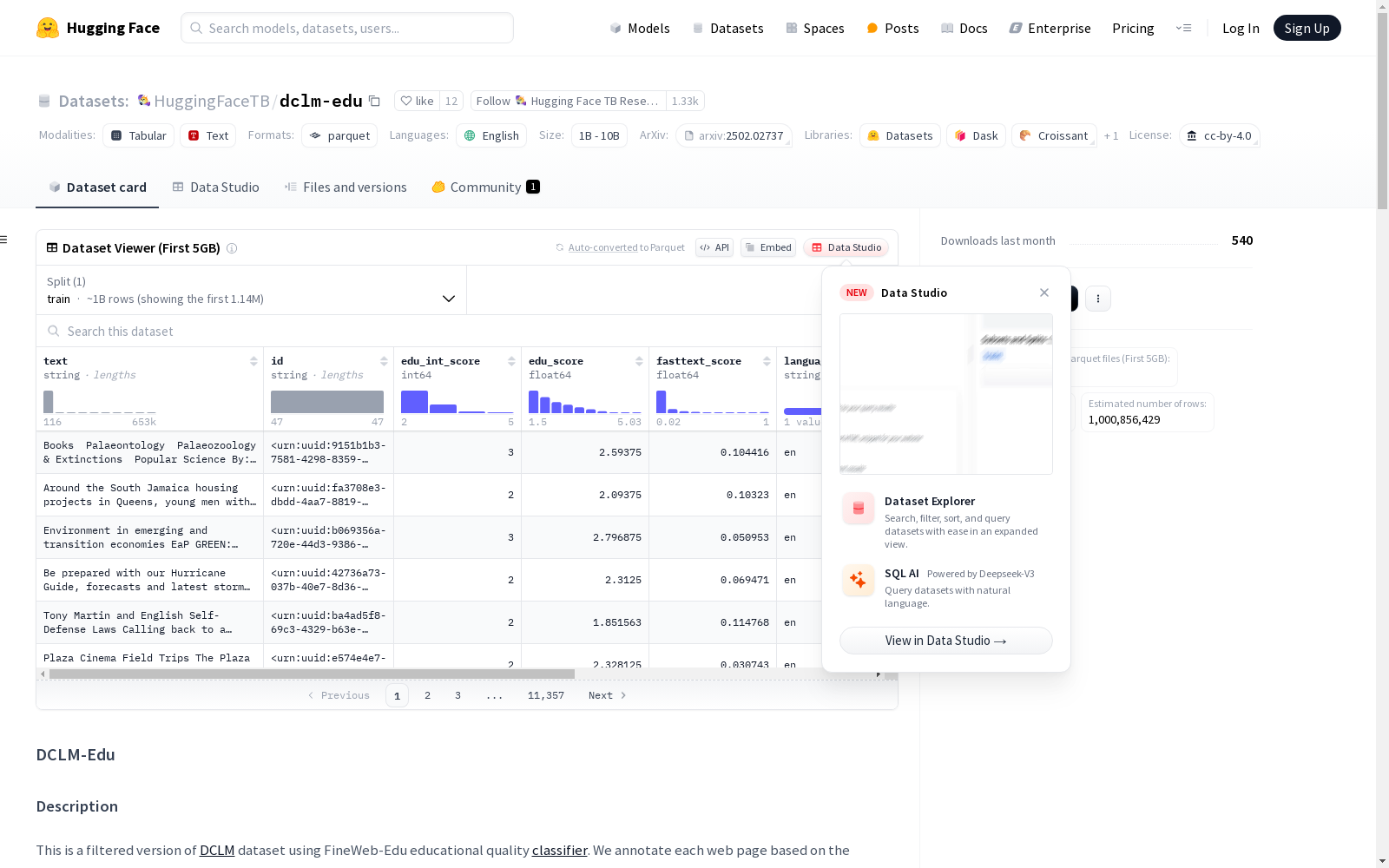Click the search magnifier in dataset search
This screenshot has width=1389, height=868.
click(54, 332)
